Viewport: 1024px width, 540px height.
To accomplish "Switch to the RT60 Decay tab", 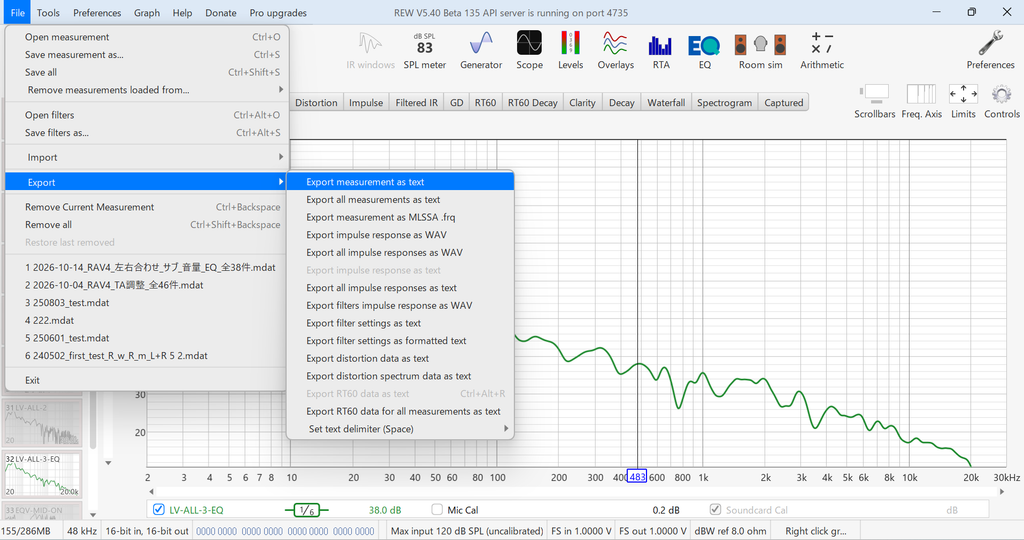I will pos(532,103).
